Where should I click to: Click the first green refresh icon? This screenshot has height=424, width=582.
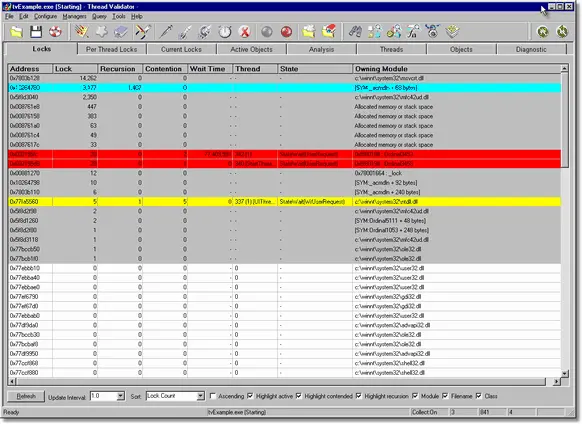point(543,32)
